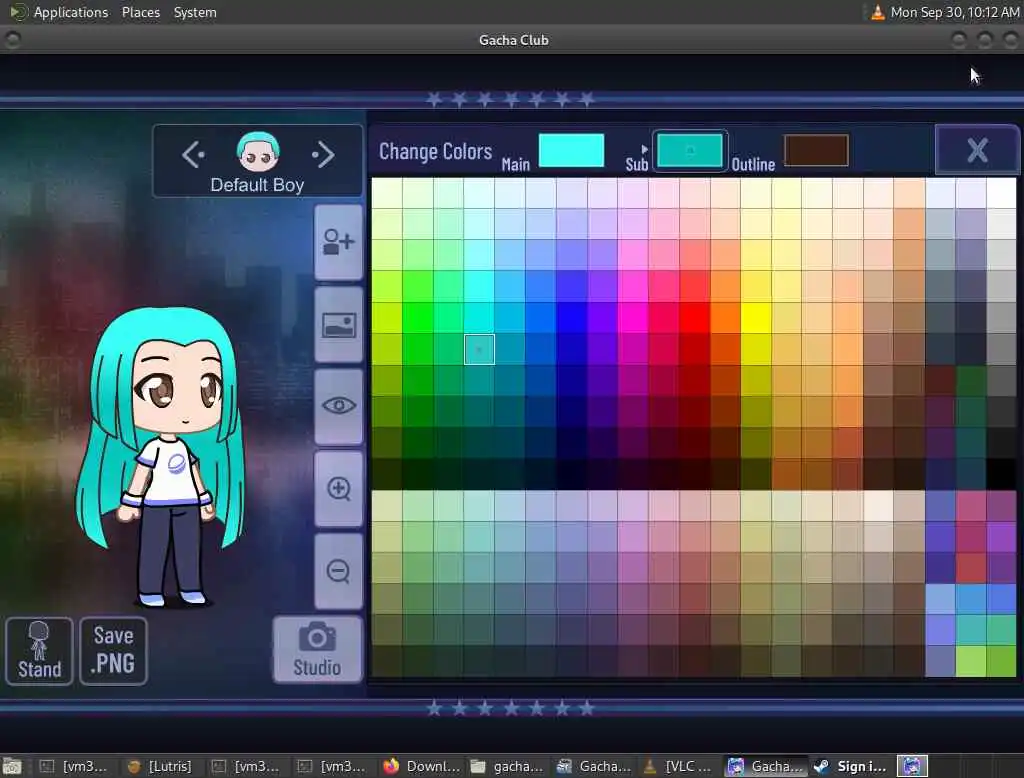Image resolution: width=1024 pixels, height=778 pixels.
Task: Click the currently selected teal palette swatch
Action: pos(479,349)
